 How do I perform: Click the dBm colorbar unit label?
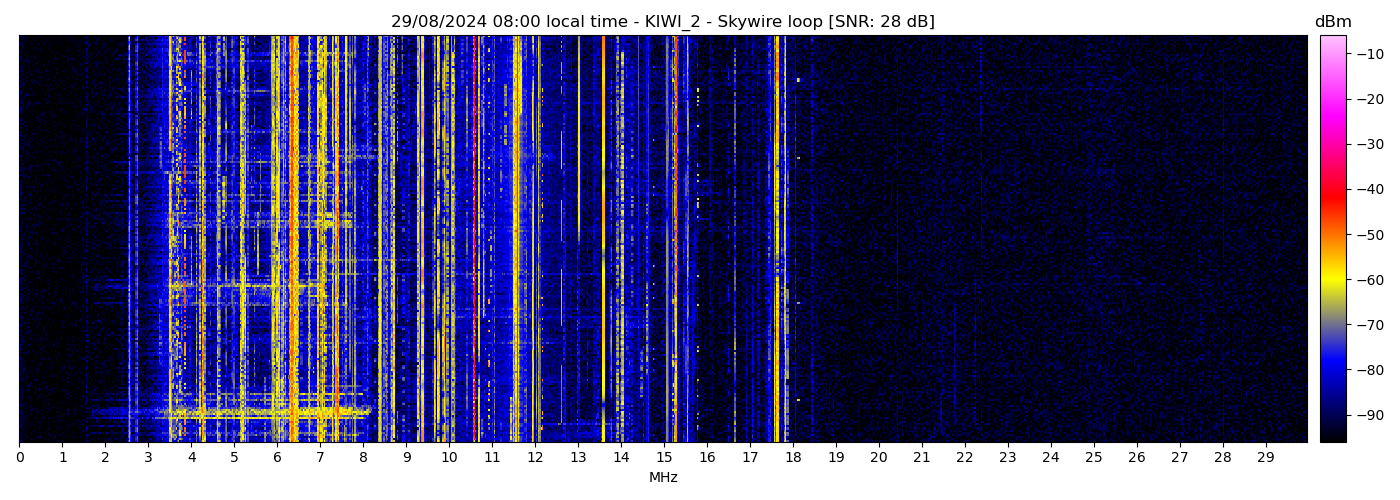[x=1332, y=22]
